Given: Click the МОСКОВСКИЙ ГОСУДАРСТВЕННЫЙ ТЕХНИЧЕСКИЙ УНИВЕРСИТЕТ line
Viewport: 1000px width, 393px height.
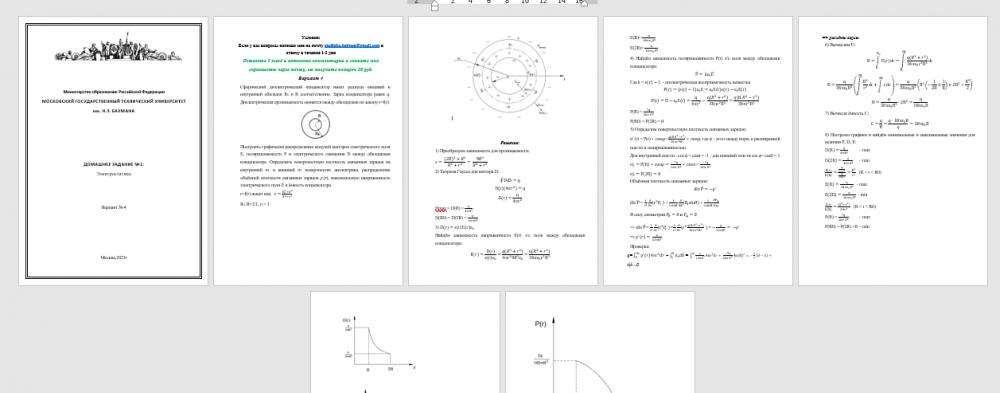Looking at the screenshot, I should pos(114,101).
